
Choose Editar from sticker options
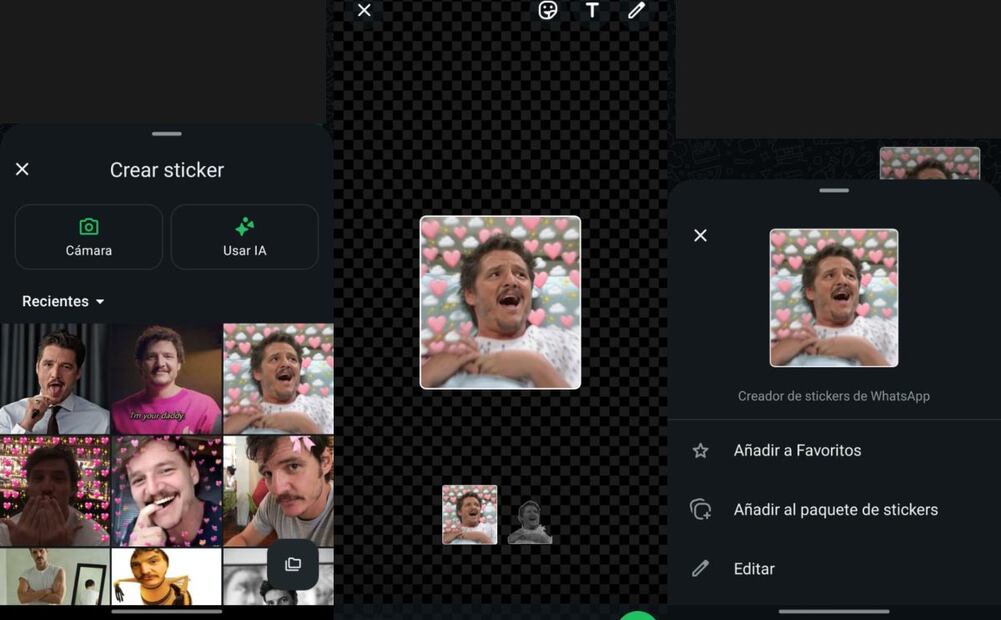pos(754,569)
